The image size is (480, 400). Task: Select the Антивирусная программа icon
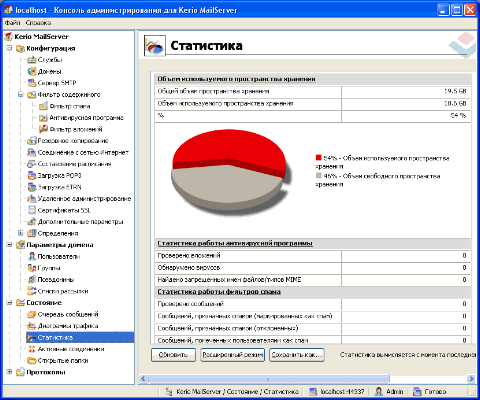43,118
